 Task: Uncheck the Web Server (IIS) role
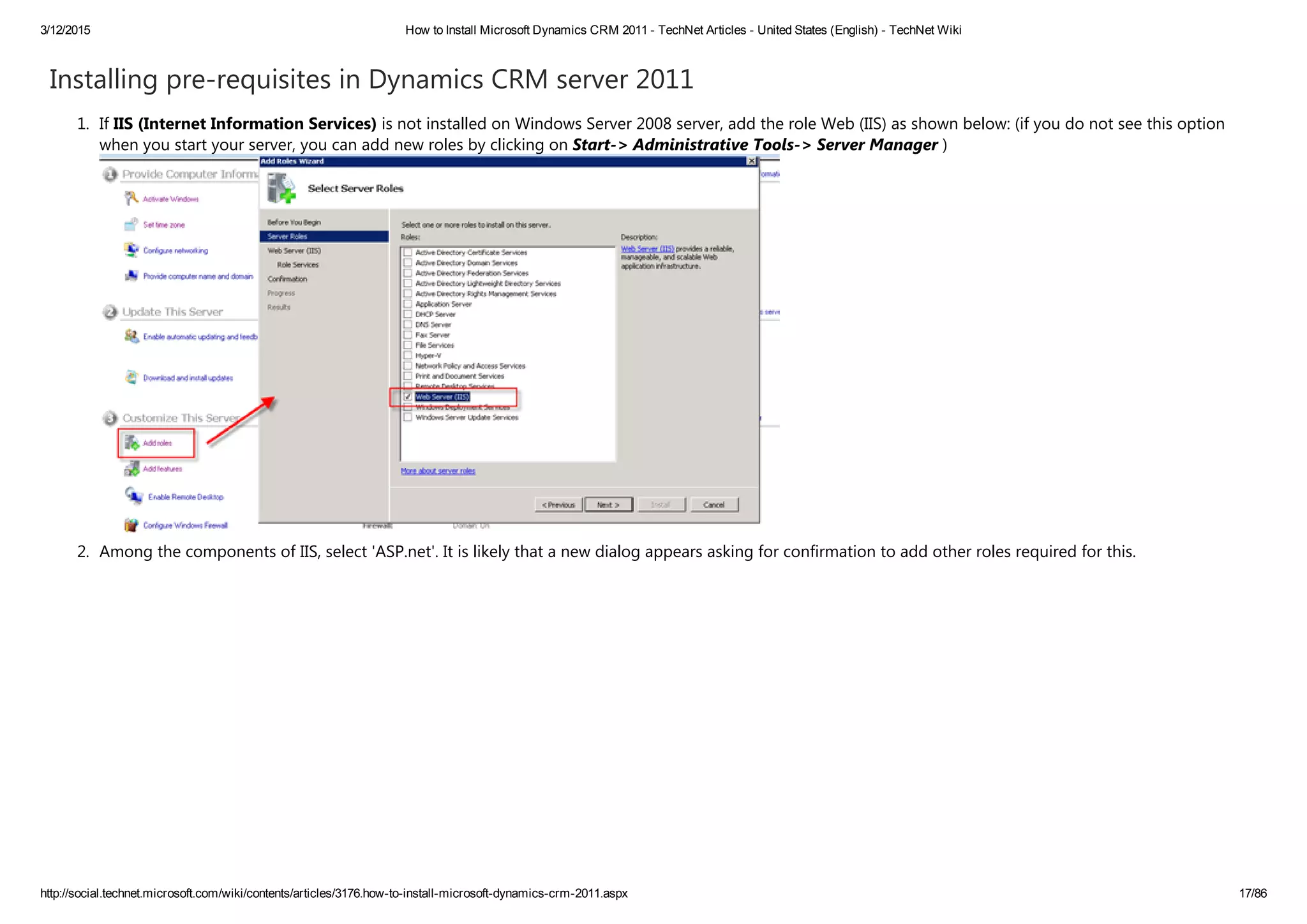tap(408, 397)
